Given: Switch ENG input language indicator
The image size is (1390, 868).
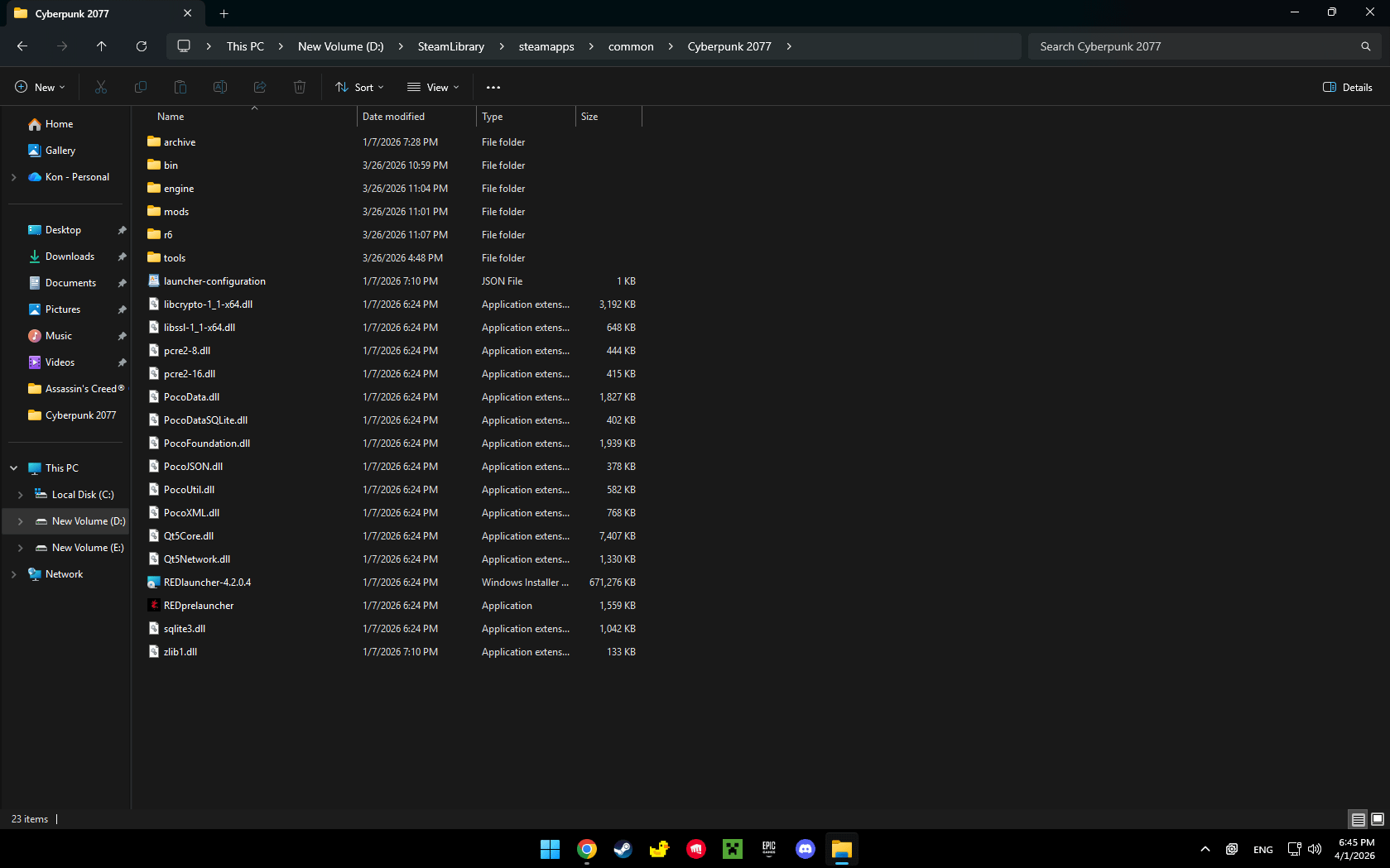Looking at the screenshot, I should [1263, 849].
